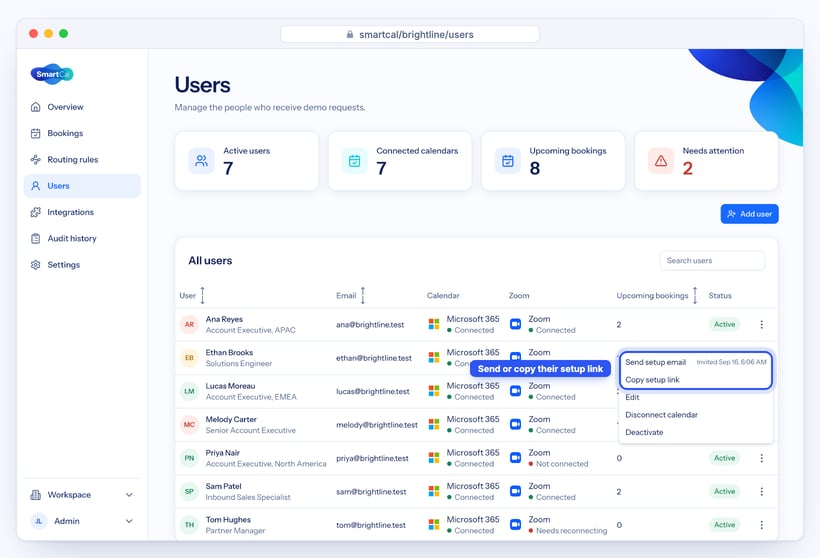Click TH avatar for Tom Hughes

point(189,525)
